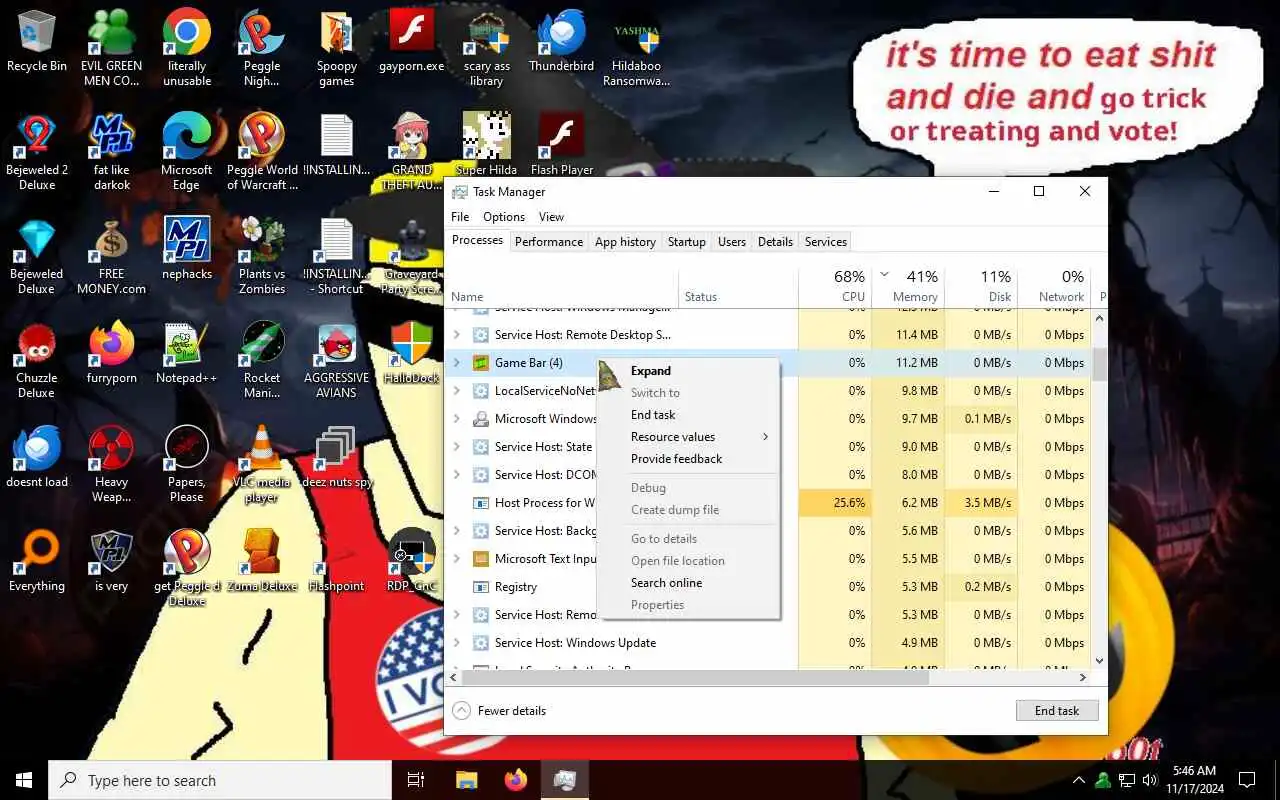The height and width of the screenshot is (800, 1280).
Task: Open the Options menu in Task Manager
Action: [x=504, y=217]
